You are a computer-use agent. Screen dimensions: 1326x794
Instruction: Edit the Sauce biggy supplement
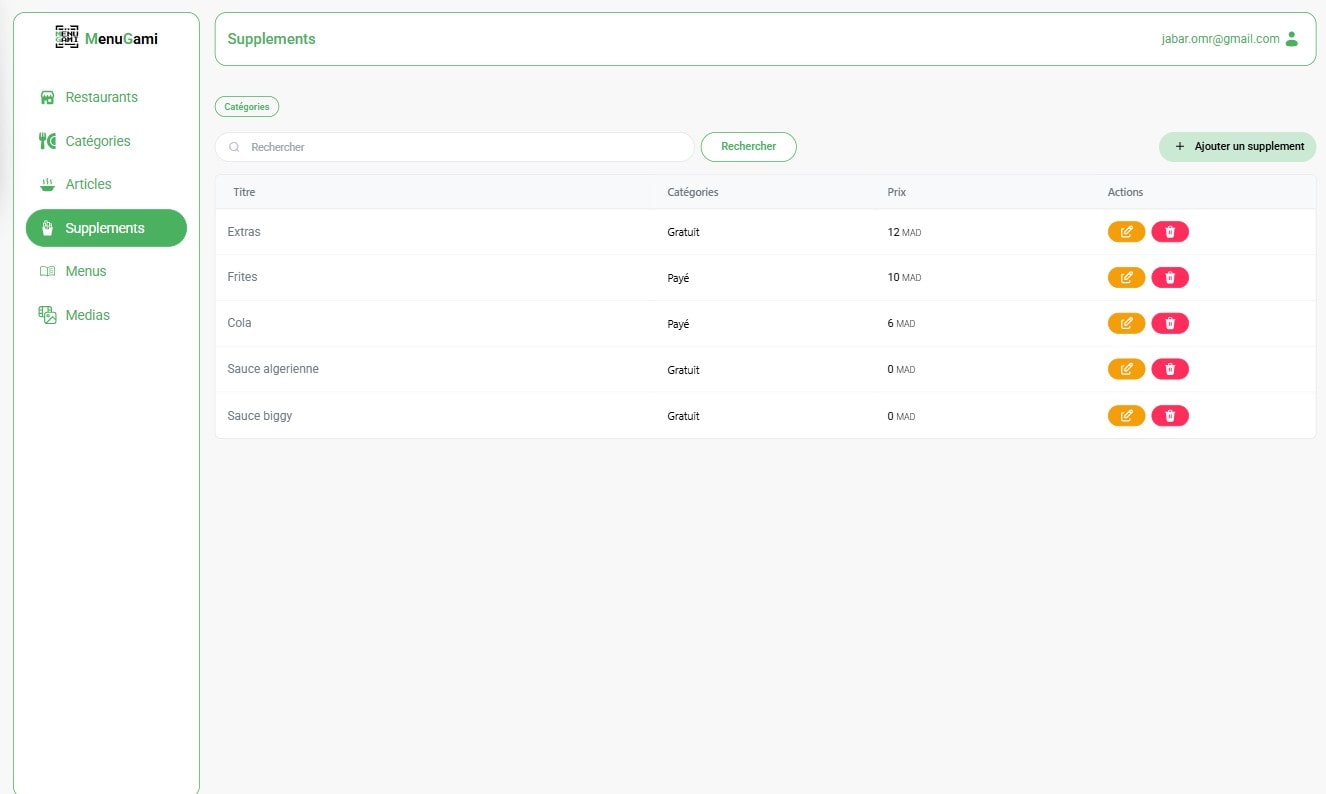1126,416
